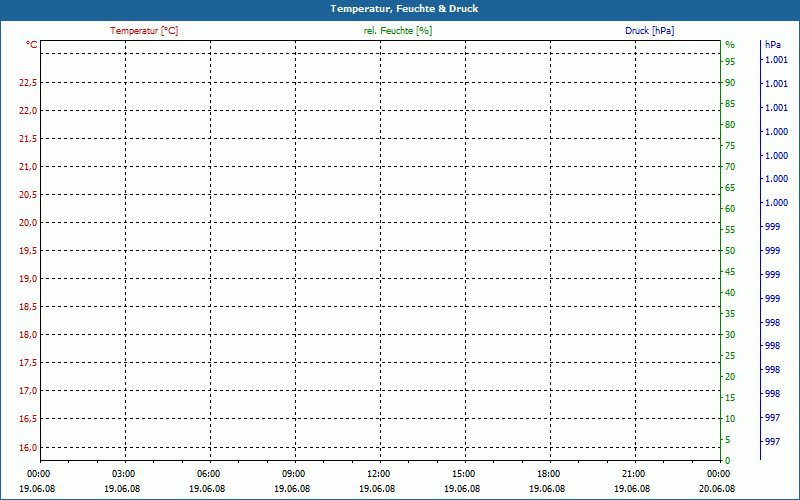Viewport: 800px width, 500px height.
Task: Click the '20,5' temperature tick label
Action: coord(28,195)
